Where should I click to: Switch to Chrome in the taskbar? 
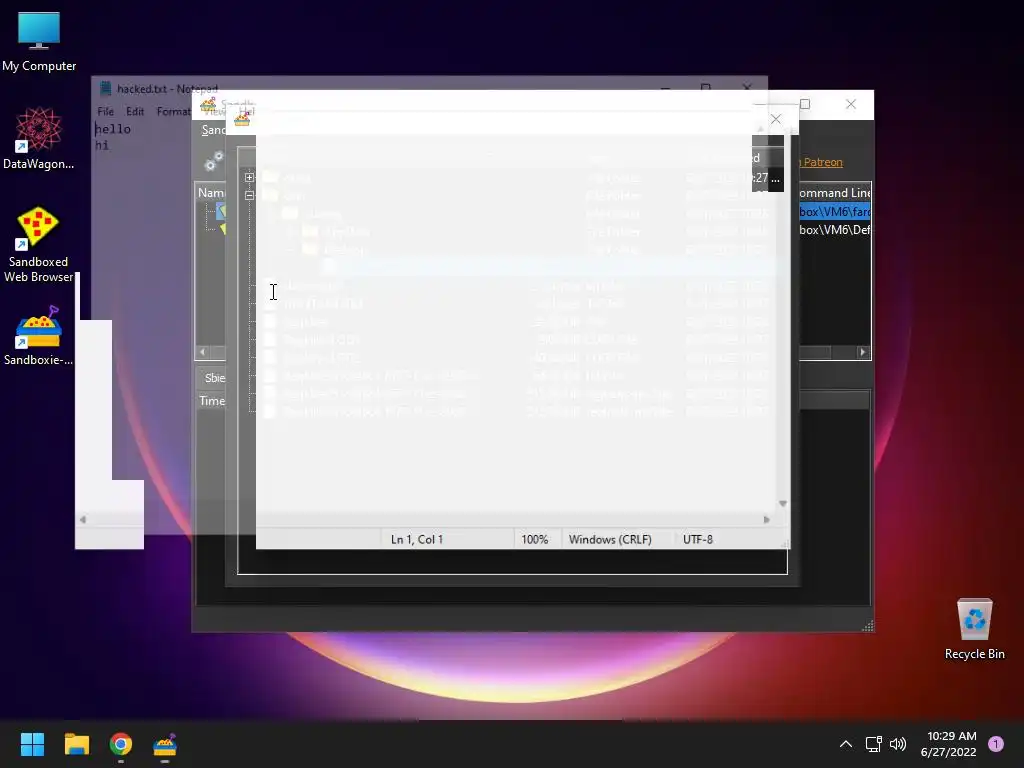pyautogui.click(x=121, y=744)
